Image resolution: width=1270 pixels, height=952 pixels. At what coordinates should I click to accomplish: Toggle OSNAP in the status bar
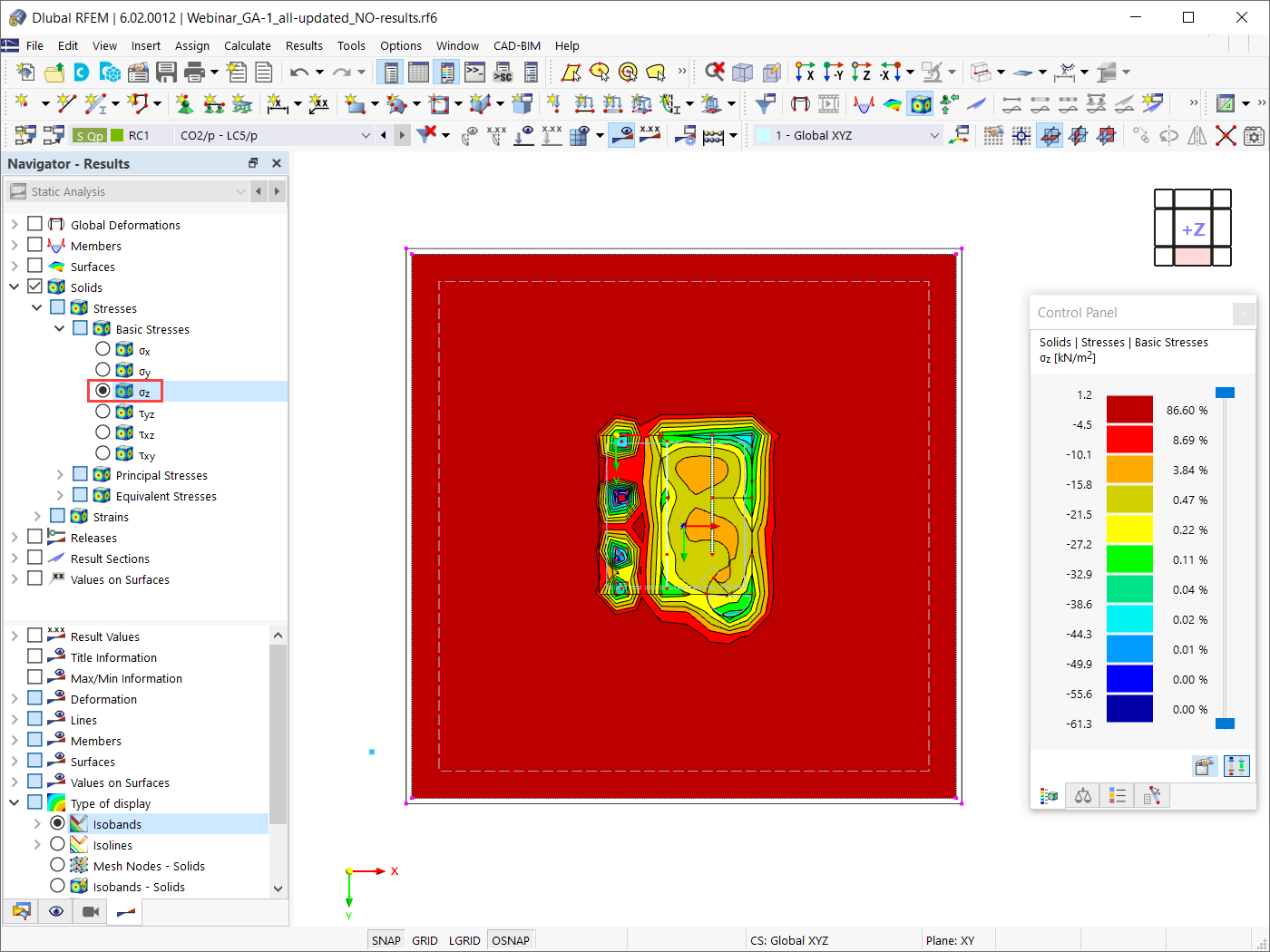(511, 940)
